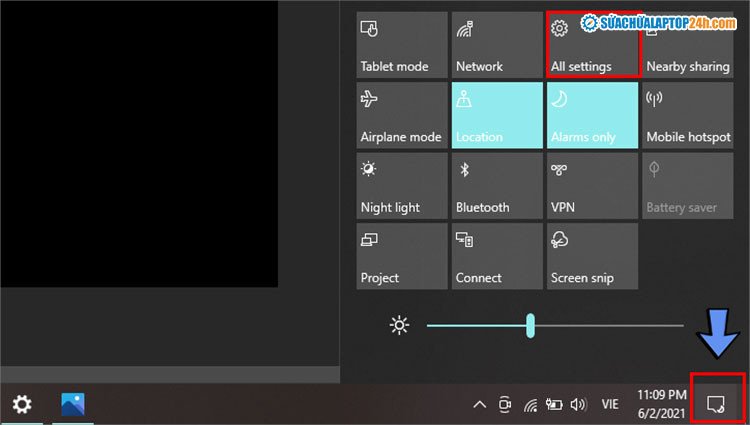
Task: Open the Settings gear taskbar icon
Action: point(22,404)
